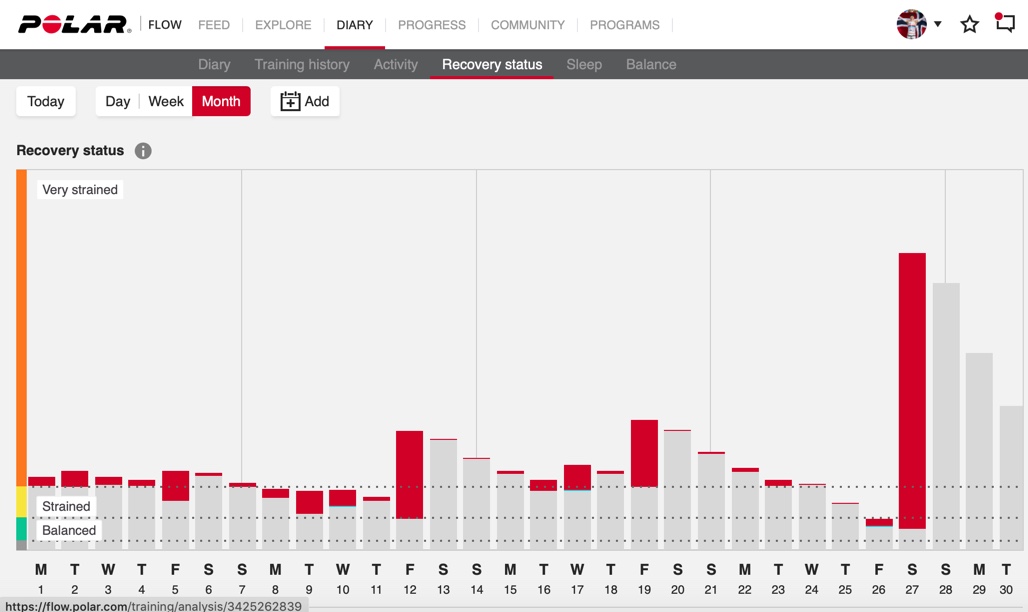Open the Progress menu
The width and height of the screenshot is (1028, 612).
(432, 24)
